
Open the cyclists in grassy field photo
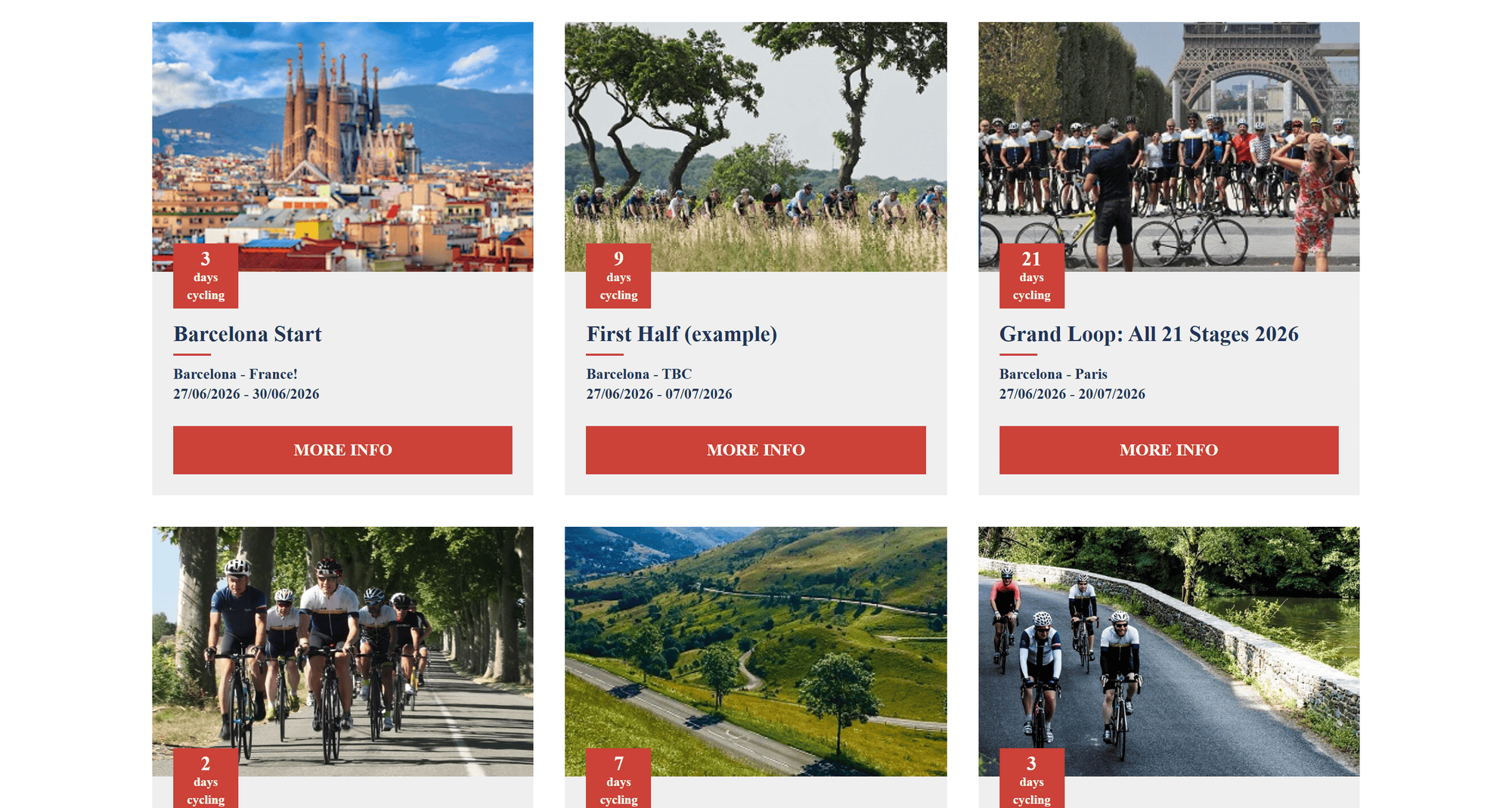(755, 136)
